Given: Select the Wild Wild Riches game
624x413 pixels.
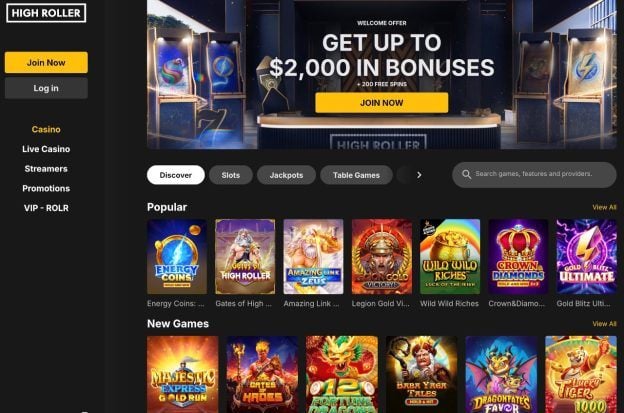Looking at the screenshot, I should [450, 257].
